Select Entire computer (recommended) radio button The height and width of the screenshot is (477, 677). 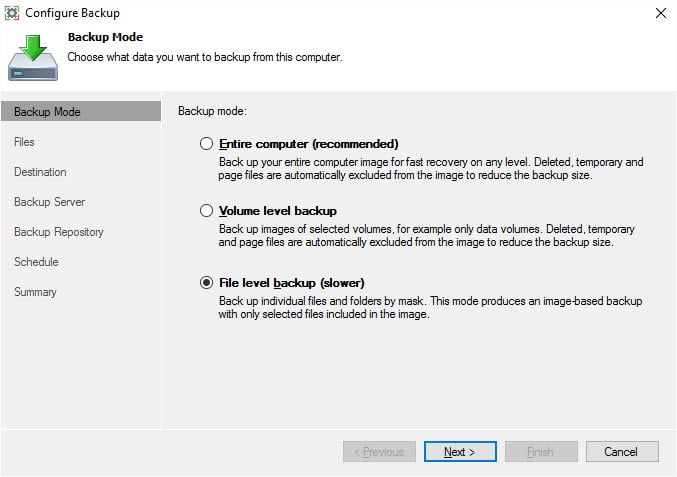click(206, 143)
